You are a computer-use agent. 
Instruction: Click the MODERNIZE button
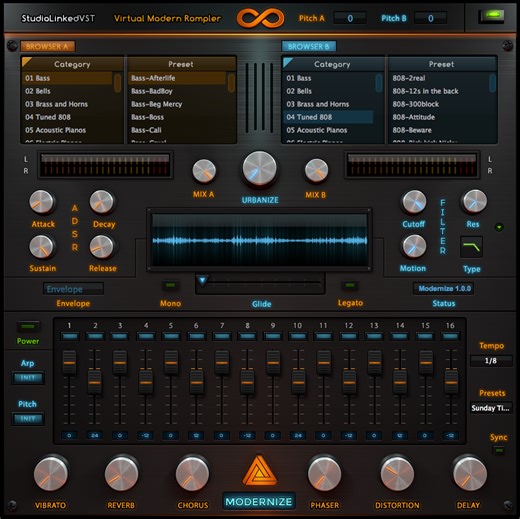259,502
